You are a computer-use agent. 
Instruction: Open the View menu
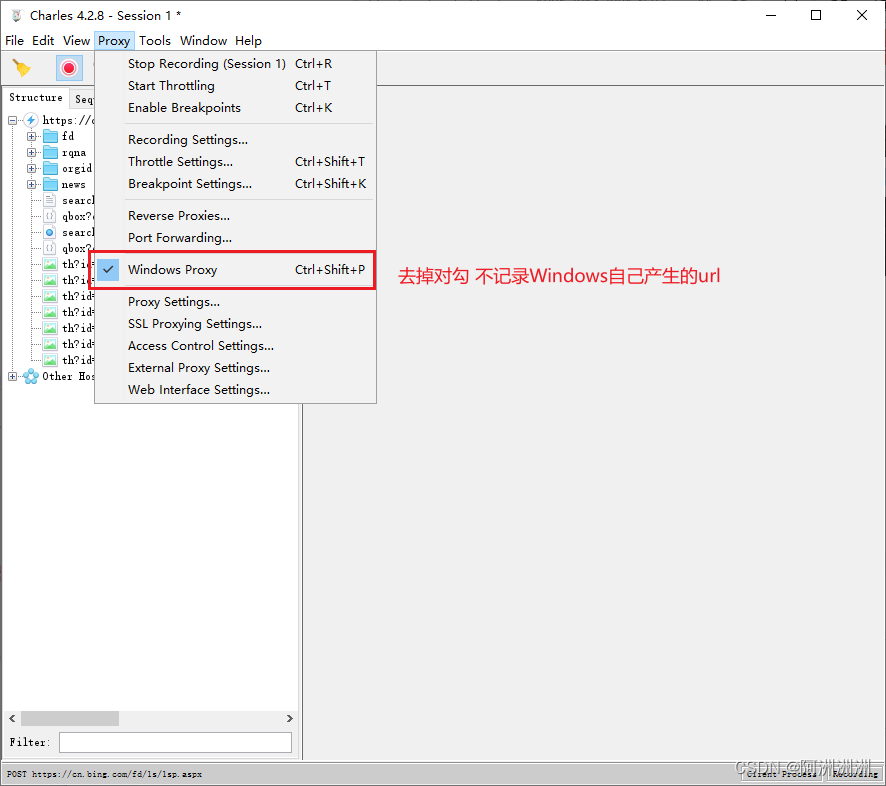76,41
